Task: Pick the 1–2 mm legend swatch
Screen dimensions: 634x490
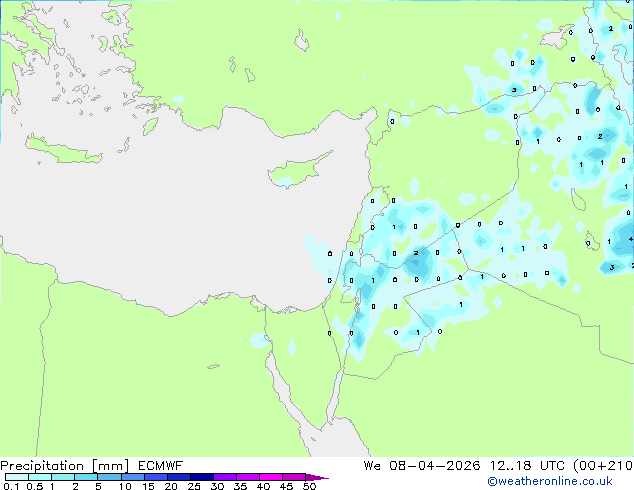Action: pos(63,477)
